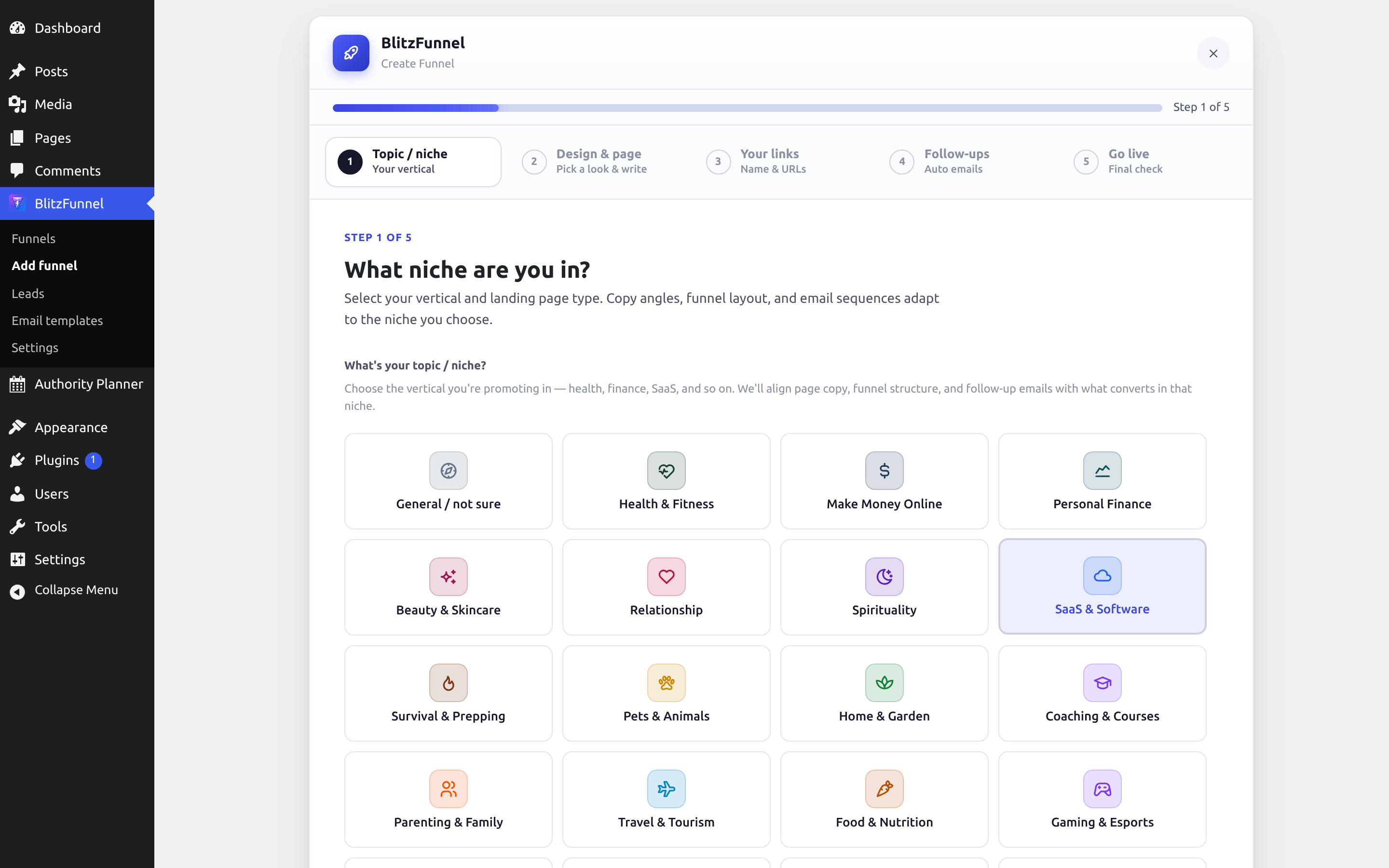Select the Pets & Animals paw icon

pyautogui.click(x=666, y=682)
